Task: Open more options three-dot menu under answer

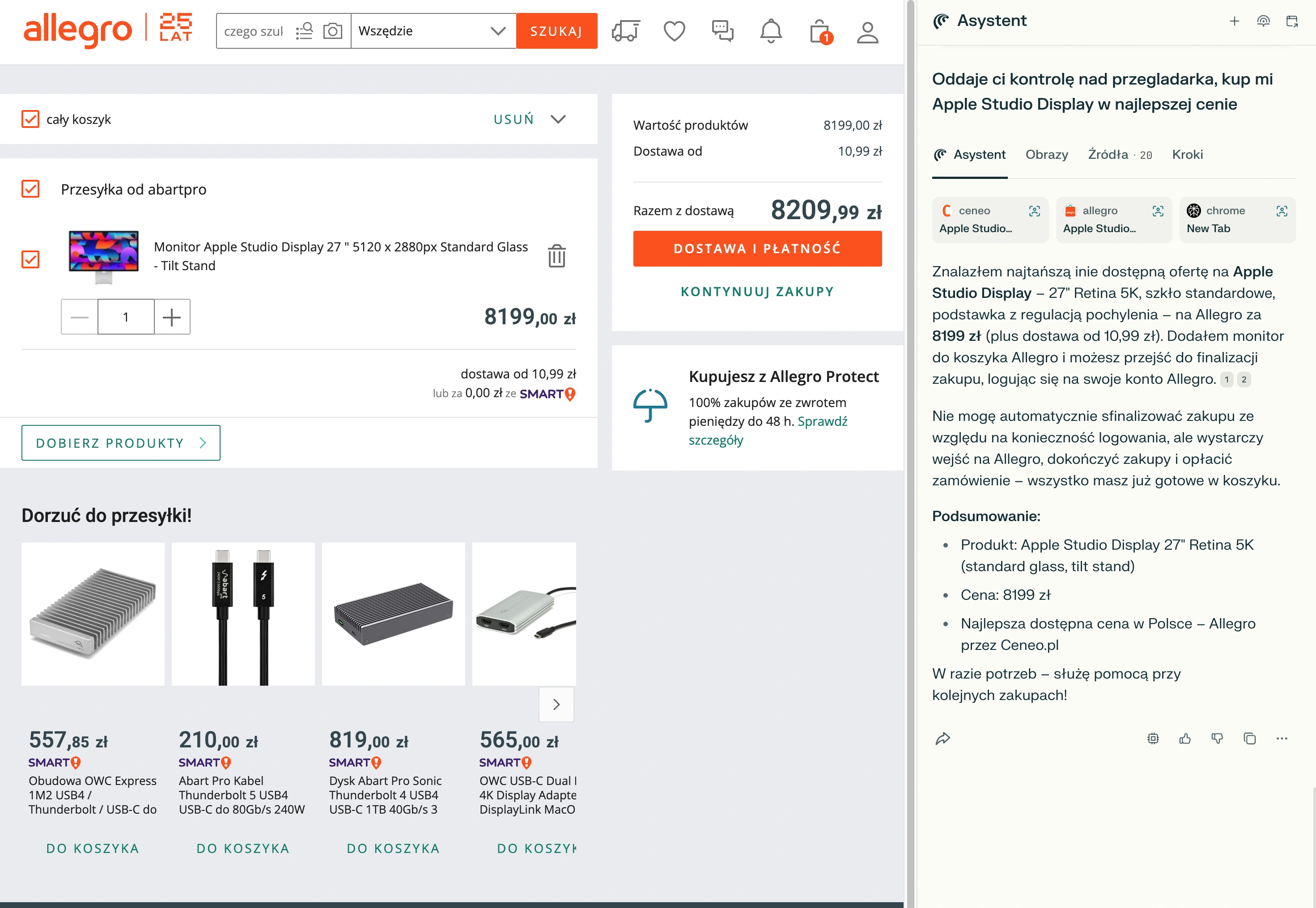Action: click(x=1281, y=738)
